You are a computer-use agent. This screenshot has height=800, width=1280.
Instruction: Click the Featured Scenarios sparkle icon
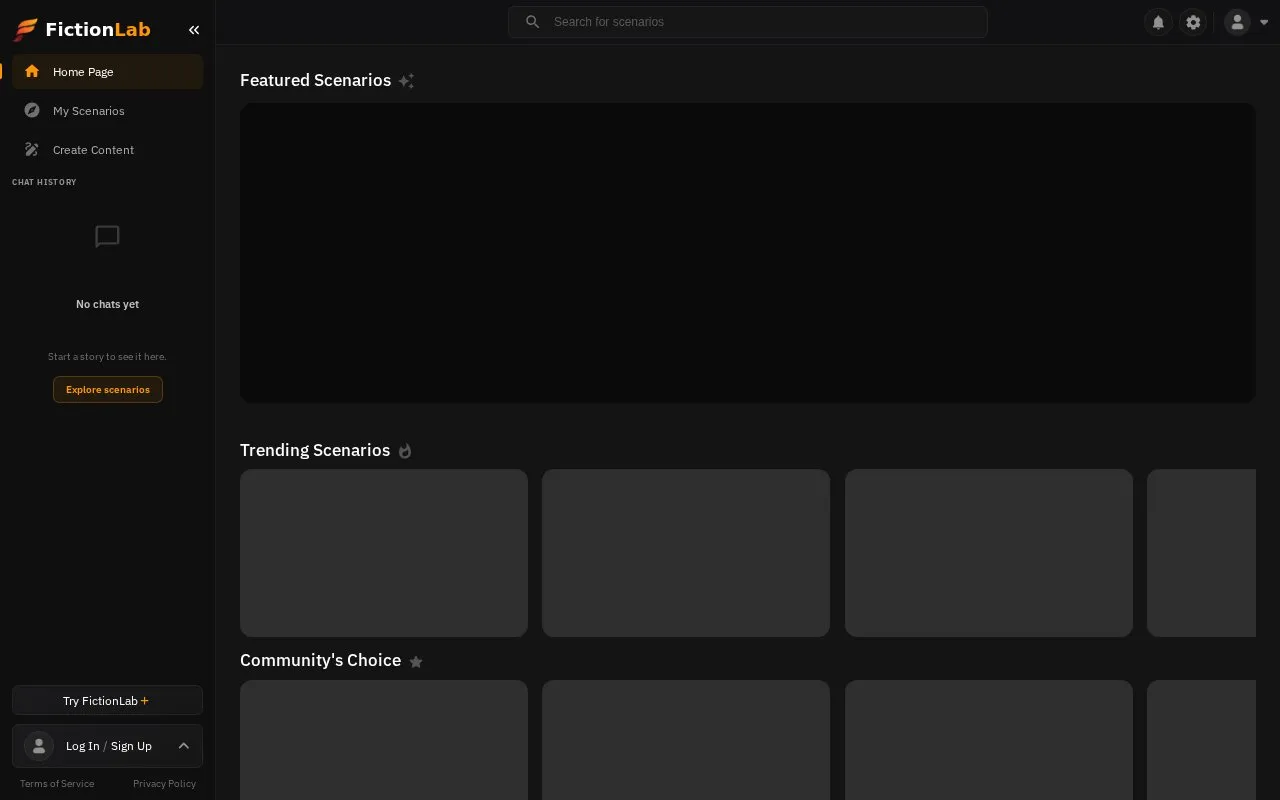(406, 81)
